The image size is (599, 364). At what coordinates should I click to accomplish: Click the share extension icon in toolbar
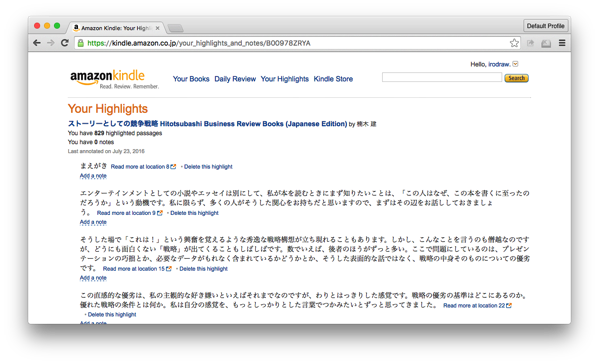coord(530,43)
